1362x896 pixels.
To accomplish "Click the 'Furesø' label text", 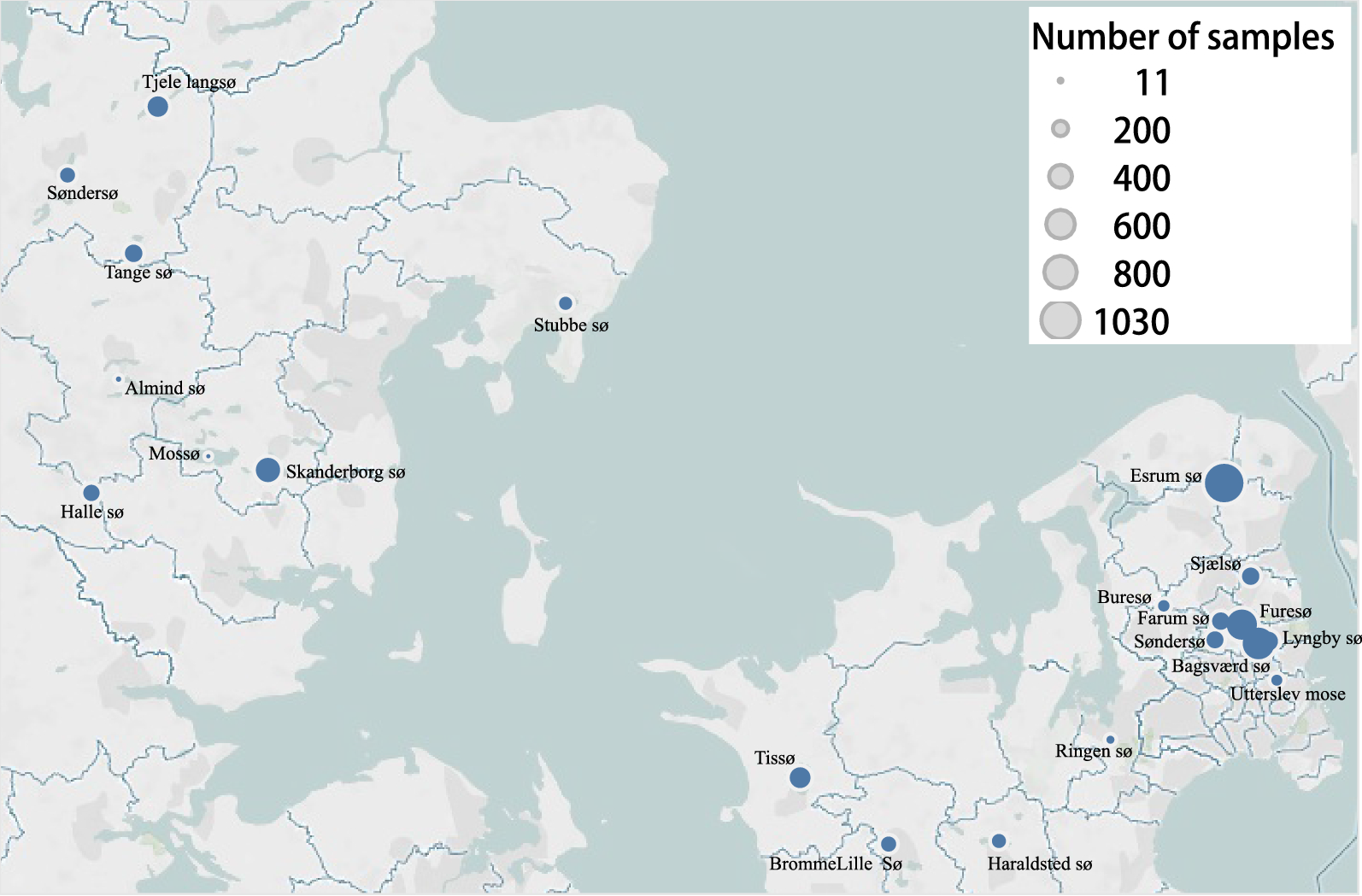I will [1285, 612].
